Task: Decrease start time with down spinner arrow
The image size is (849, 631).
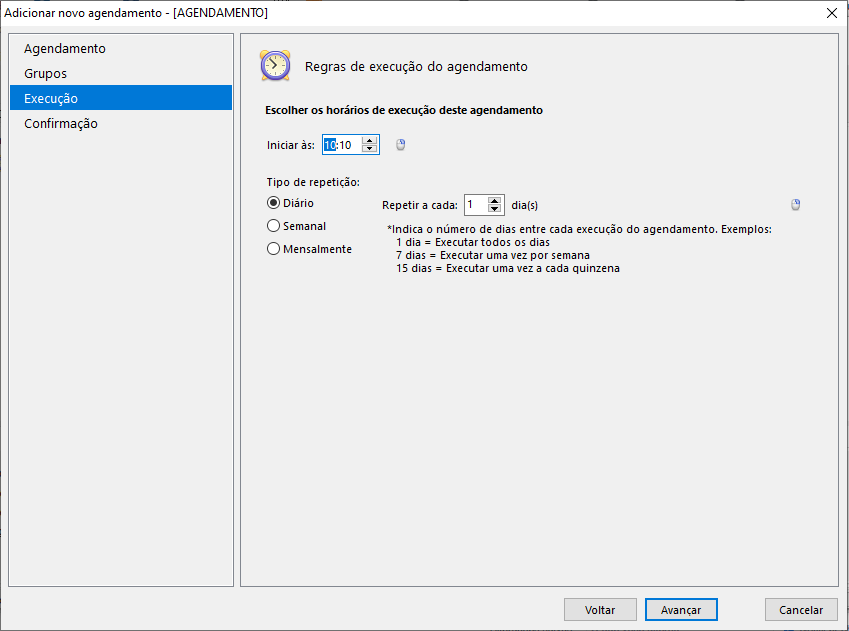Action: (x=370, y=148)
